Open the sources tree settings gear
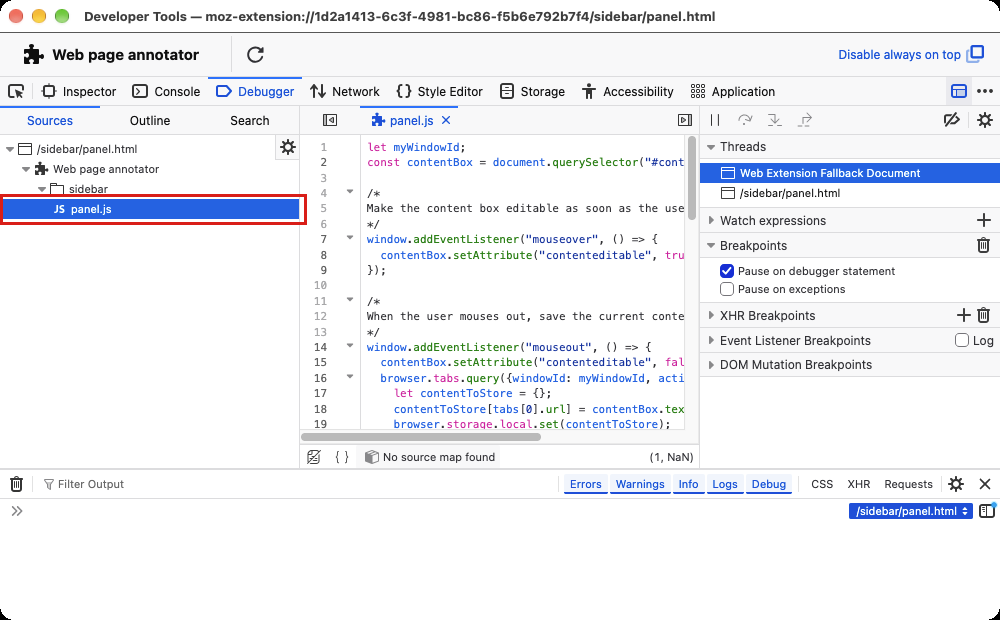 pyautogui.click(x=288, y=147)
